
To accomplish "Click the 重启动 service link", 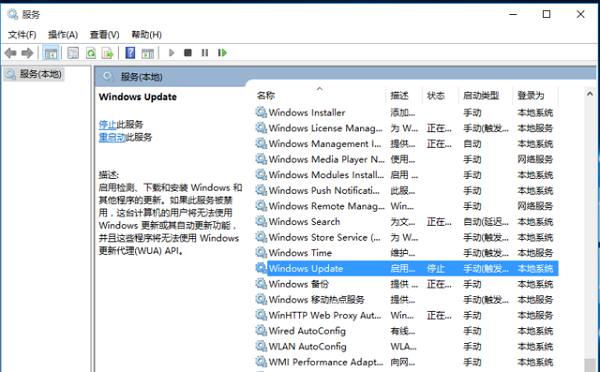I will 112,137.
